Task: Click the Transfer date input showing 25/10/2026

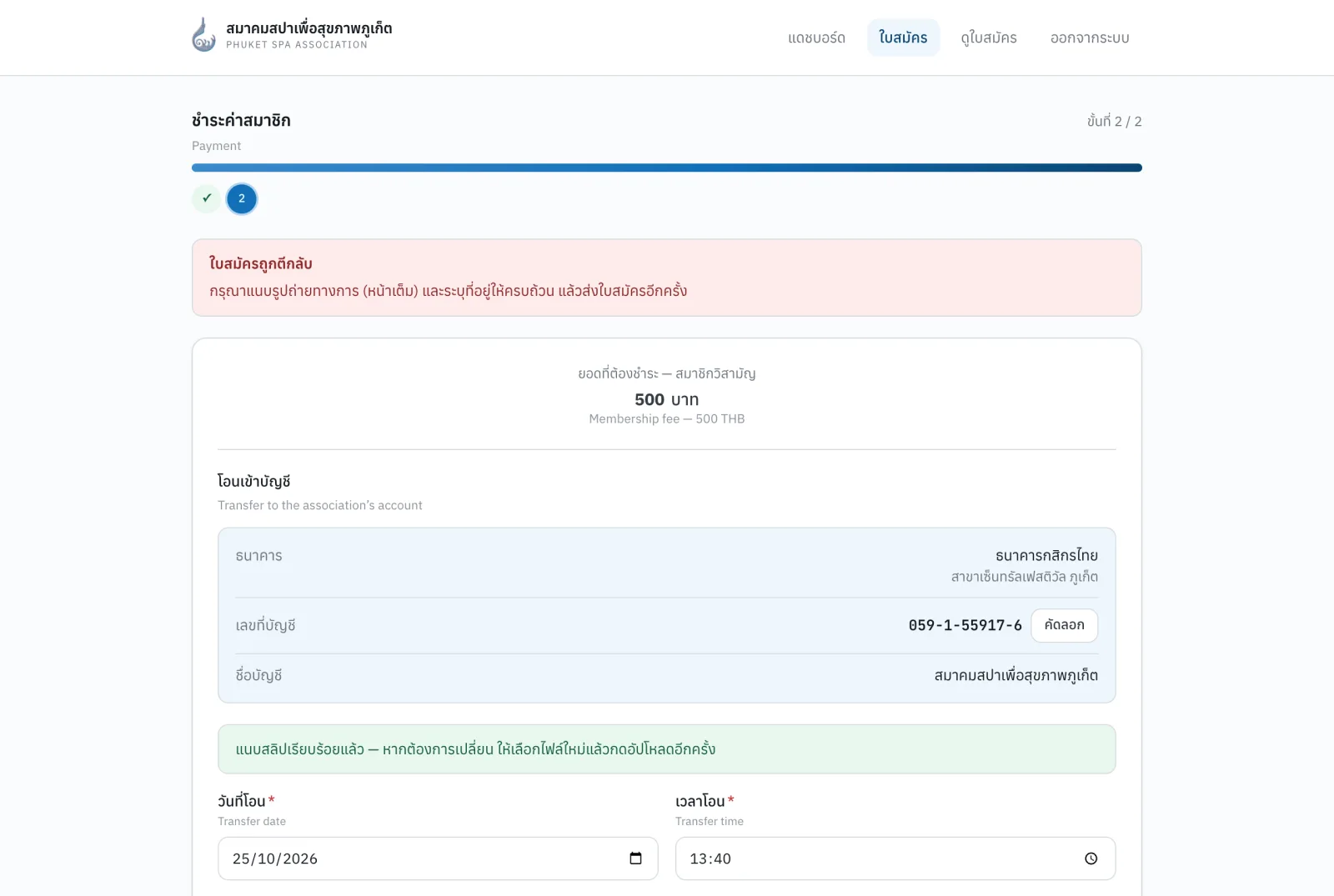Action: [438, 858]
